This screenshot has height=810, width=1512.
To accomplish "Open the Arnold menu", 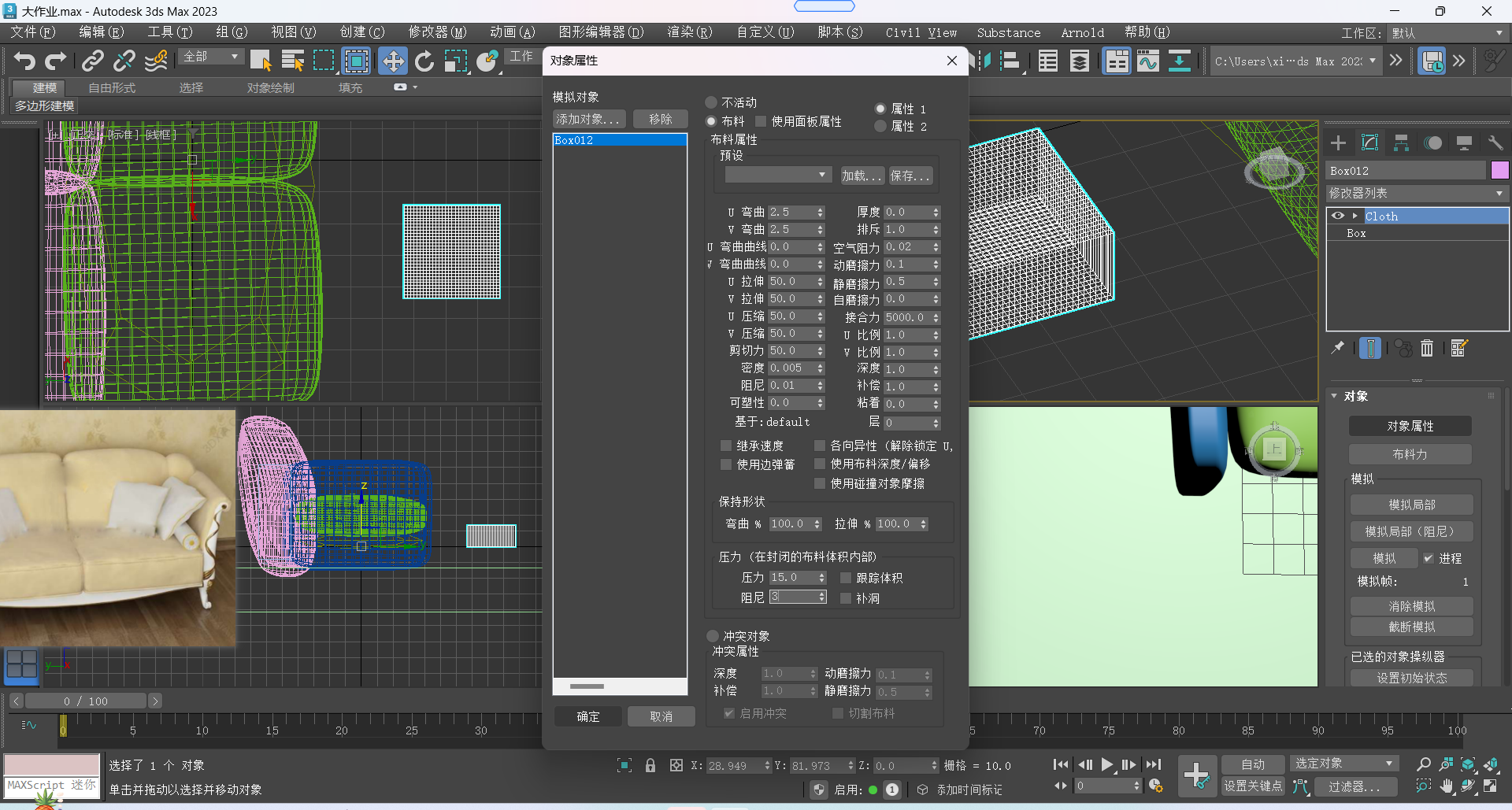I will pos(1082,32).
